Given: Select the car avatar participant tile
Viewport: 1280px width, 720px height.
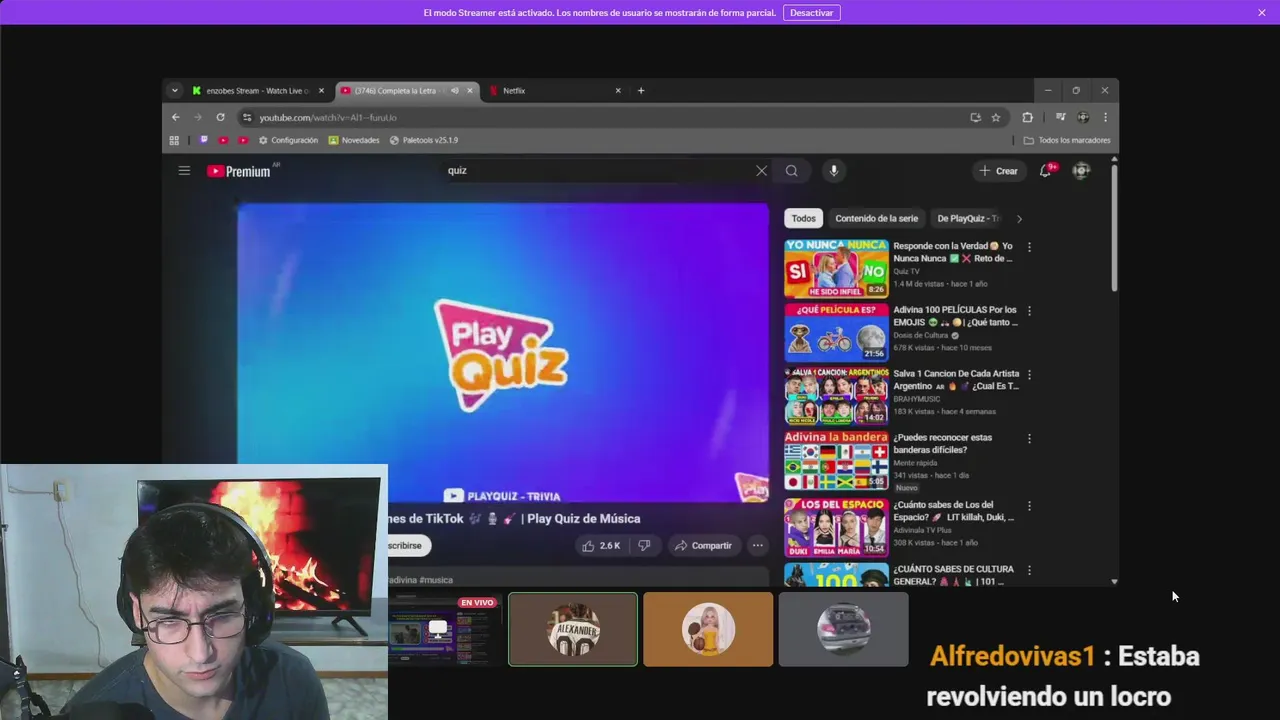Looking at the screenshot, I should 843,629.
